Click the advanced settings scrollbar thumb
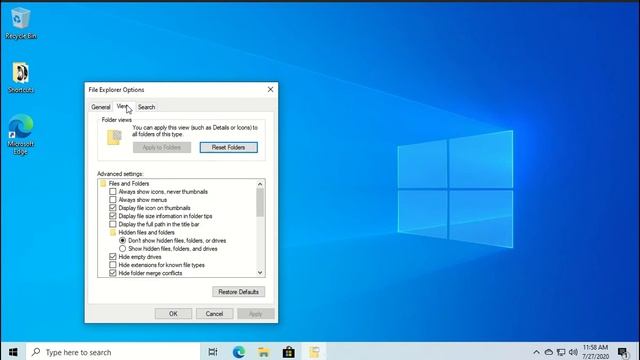 coord(260,202)
